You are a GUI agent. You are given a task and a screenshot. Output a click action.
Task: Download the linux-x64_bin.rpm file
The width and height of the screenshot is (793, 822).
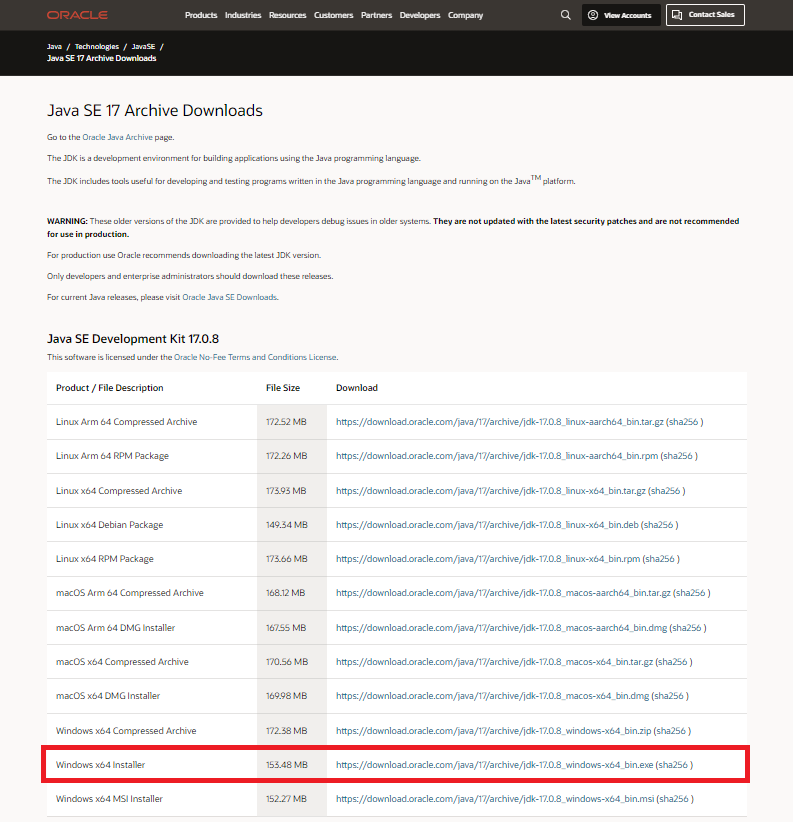[x=488, y=559]
